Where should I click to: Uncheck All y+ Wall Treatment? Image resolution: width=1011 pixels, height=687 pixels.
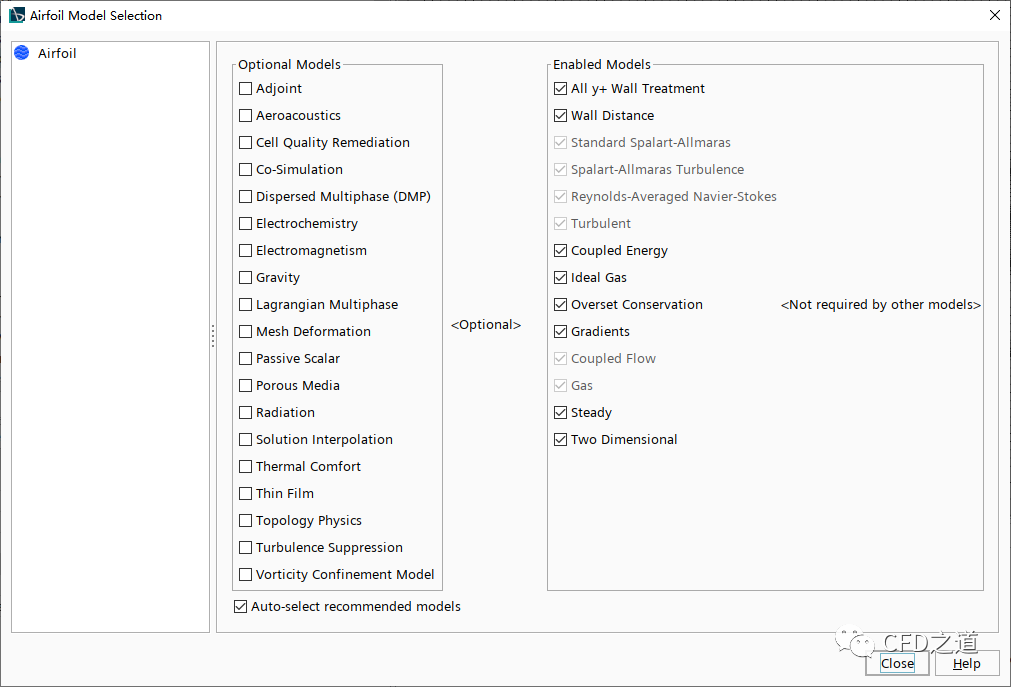click(x=561, y=88)
